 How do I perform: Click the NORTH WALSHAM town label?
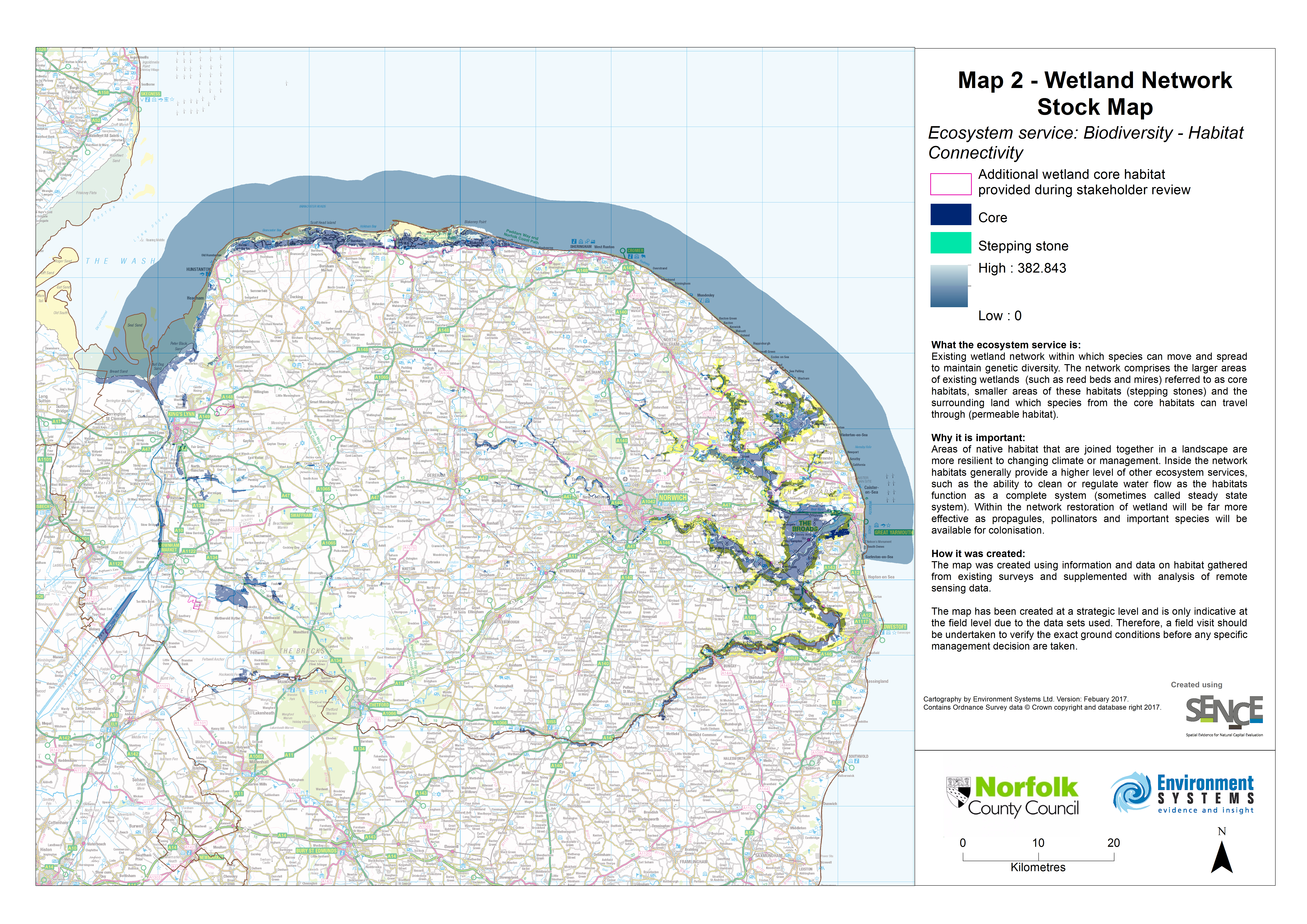click(x=670, y=342)
